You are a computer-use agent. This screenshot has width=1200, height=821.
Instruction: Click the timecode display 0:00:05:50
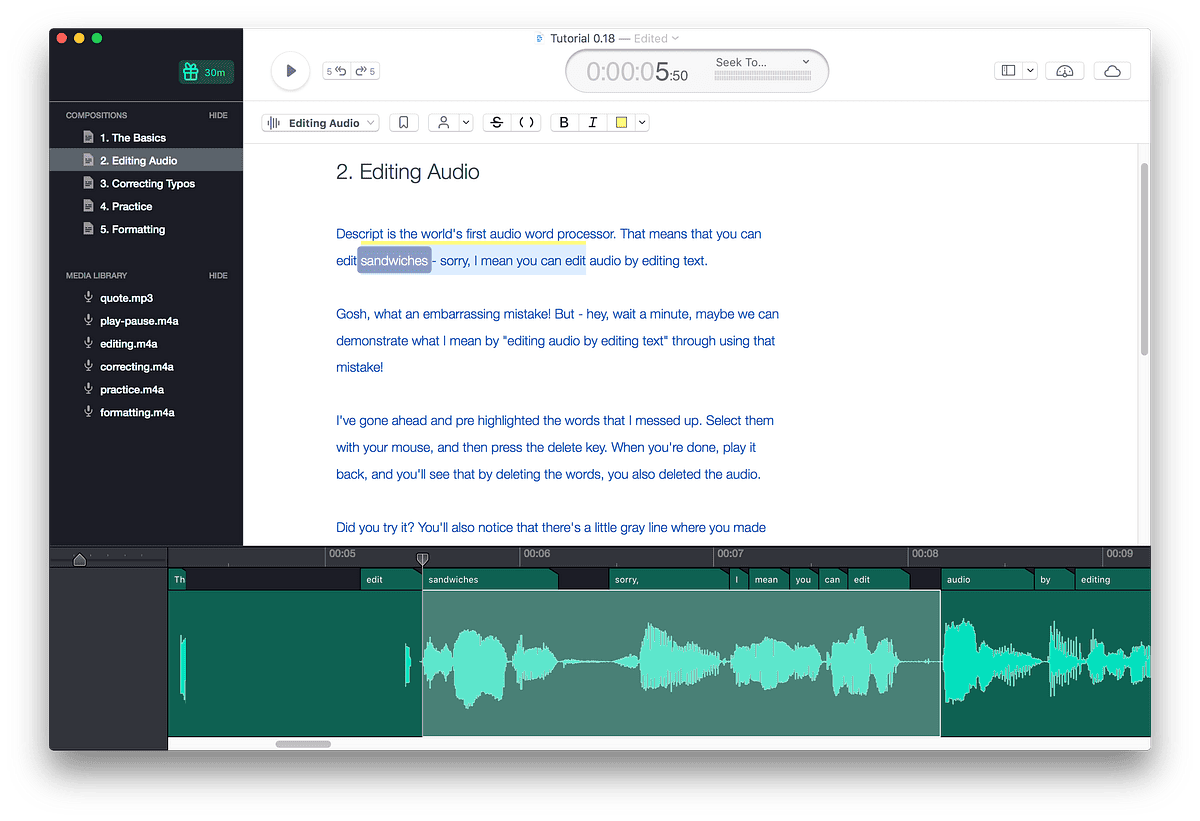[637, 72]
